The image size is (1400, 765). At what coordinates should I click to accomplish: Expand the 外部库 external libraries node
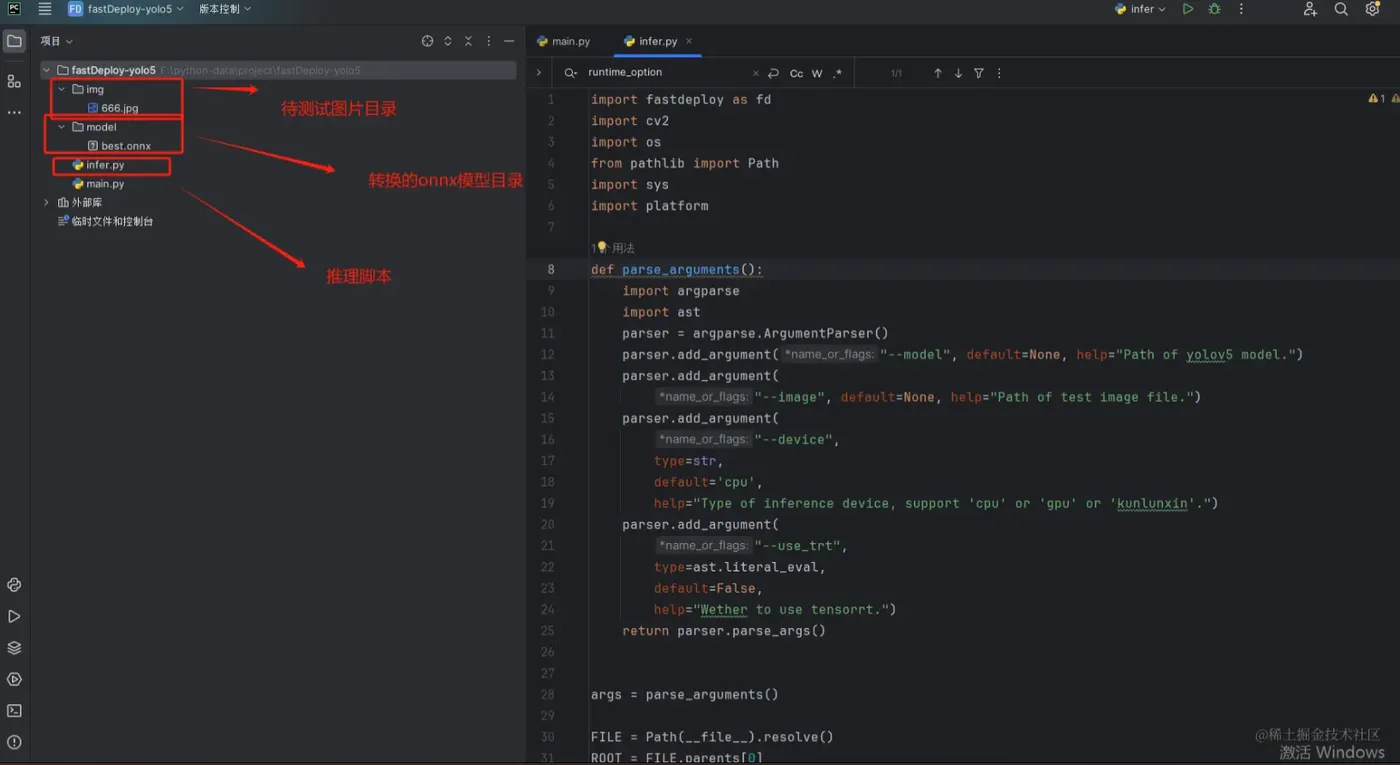click(x=46, y=202)
